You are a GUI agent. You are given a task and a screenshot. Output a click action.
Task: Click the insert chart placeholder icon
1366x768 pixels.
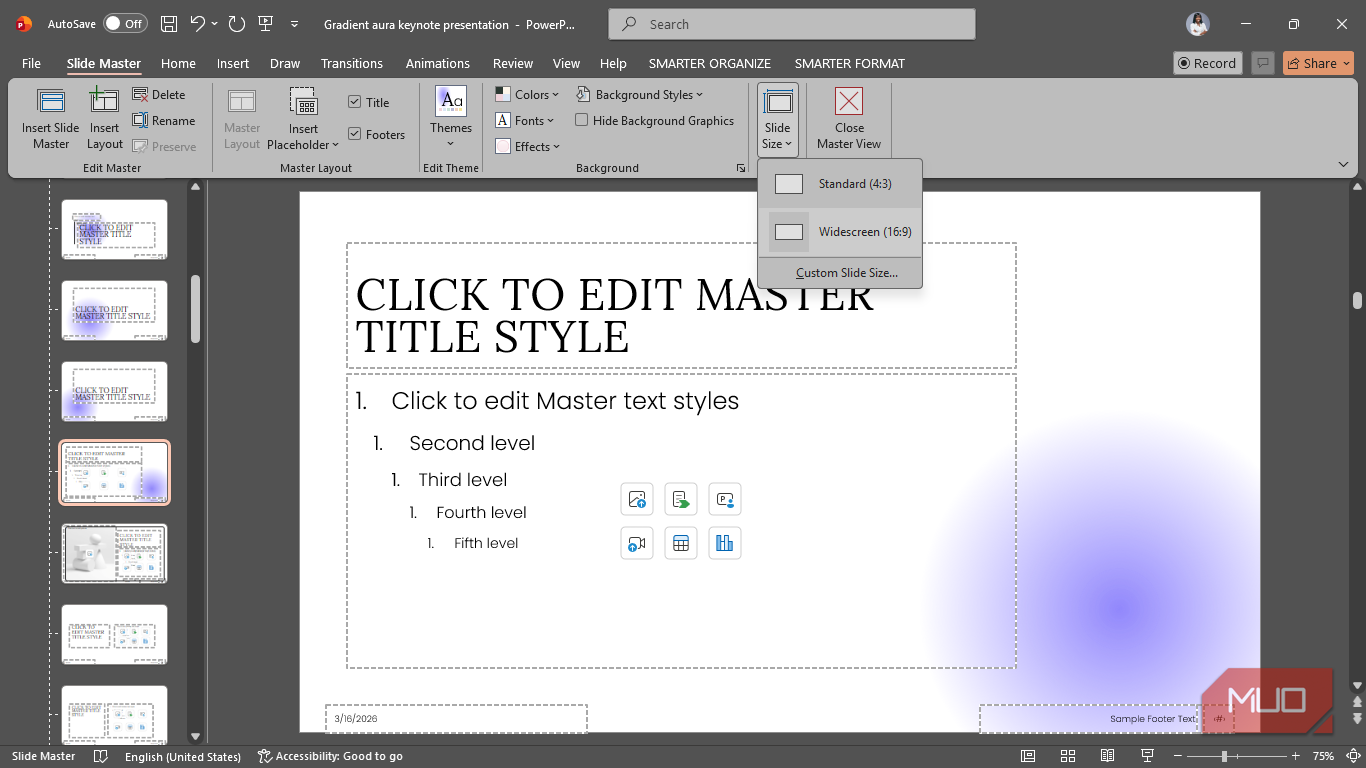(x=725, y=543)
